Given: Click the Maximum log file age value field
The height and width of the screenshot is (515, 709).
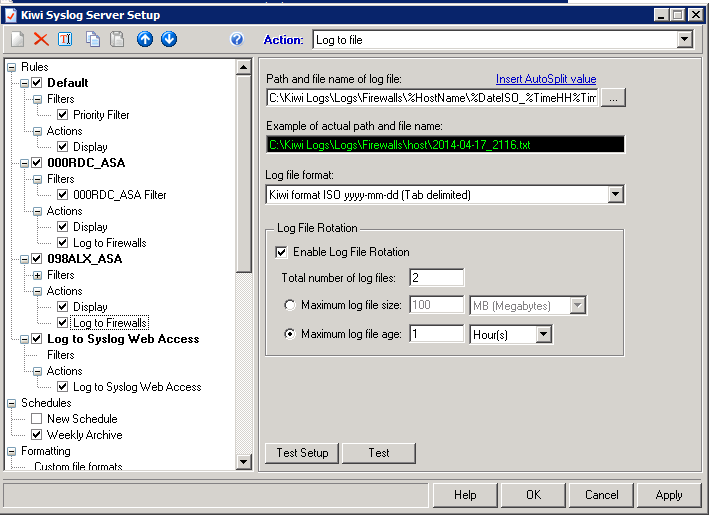Looking at the screenshot, I should (x=436, y=334).
